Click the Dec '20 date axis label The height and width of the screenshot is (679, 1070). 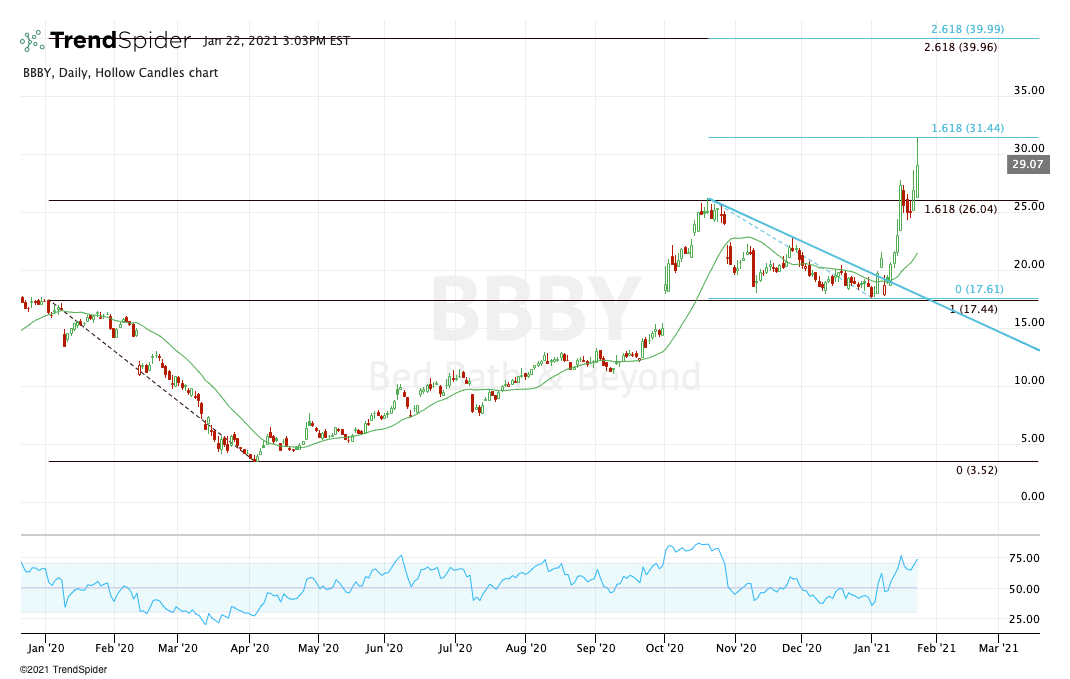[x=801, y=648]
